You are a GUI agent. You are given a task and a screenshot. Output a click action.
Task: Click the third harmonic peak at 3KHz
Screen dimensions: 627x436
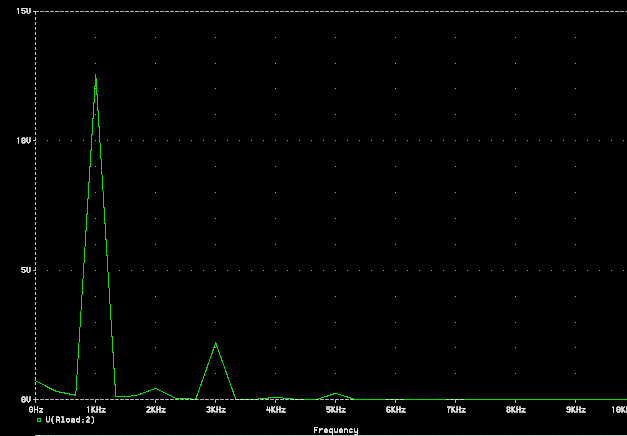click(215, 344)
